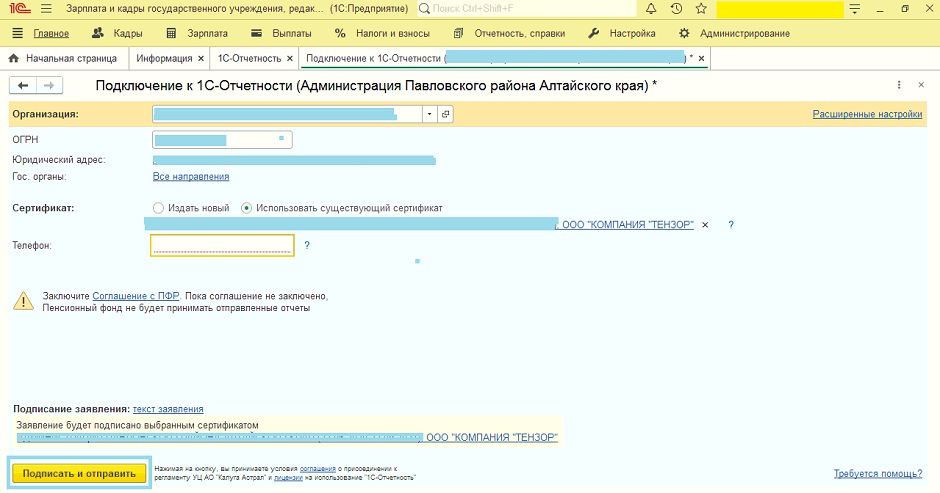Click the house icon on Начальная страница tab

(14, 58)
